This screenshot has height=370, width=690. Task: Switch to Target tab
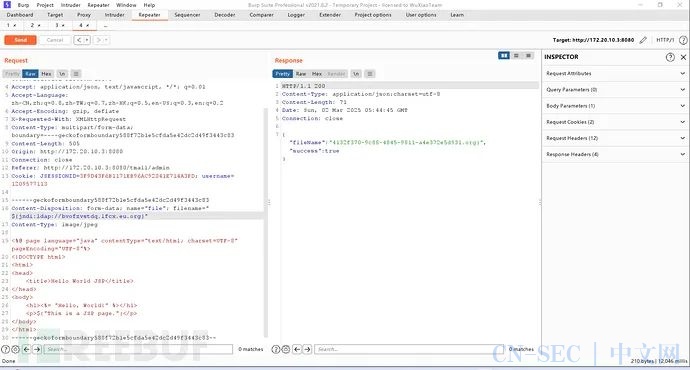tap(55, 15)
